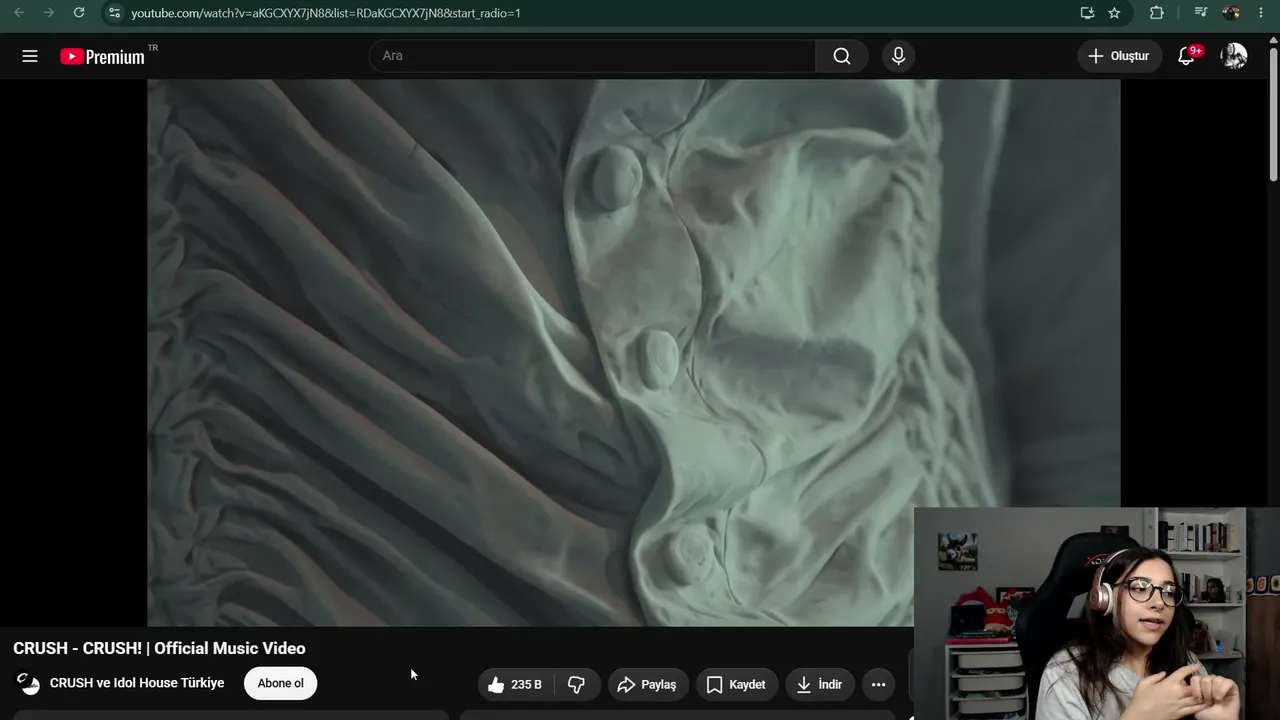Open the browser media controls icon
This screenshot has width=1280, height=720.
click(1201, 13)
